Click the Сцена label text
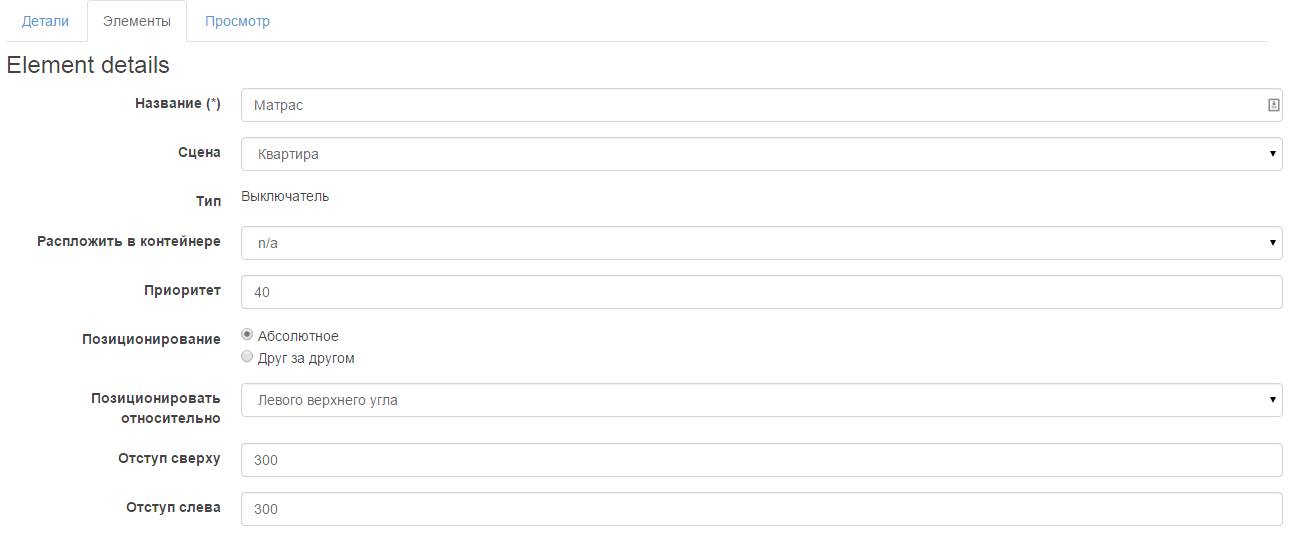Viewport: 1296px width, 539px height. pyautogui.click(x=199, y=152)
